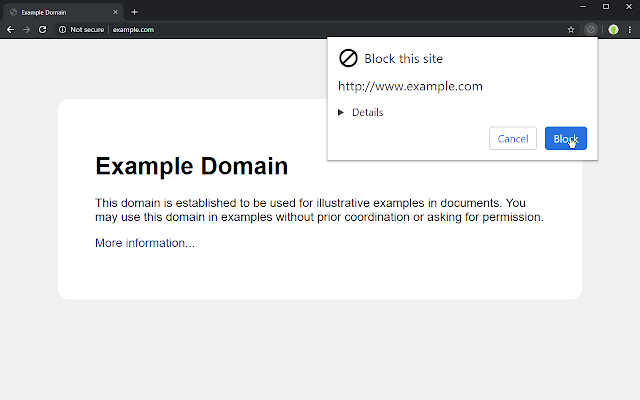This screenshot has height=400, width=640.
Task: Click the Example Domain heading
Action: (x=191, y=166)
